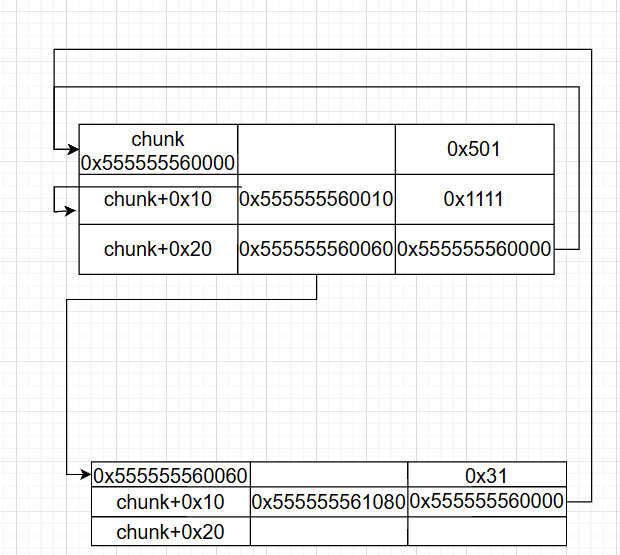Click 0x555555560060 cell in top table's third row

tap(316, 249)
